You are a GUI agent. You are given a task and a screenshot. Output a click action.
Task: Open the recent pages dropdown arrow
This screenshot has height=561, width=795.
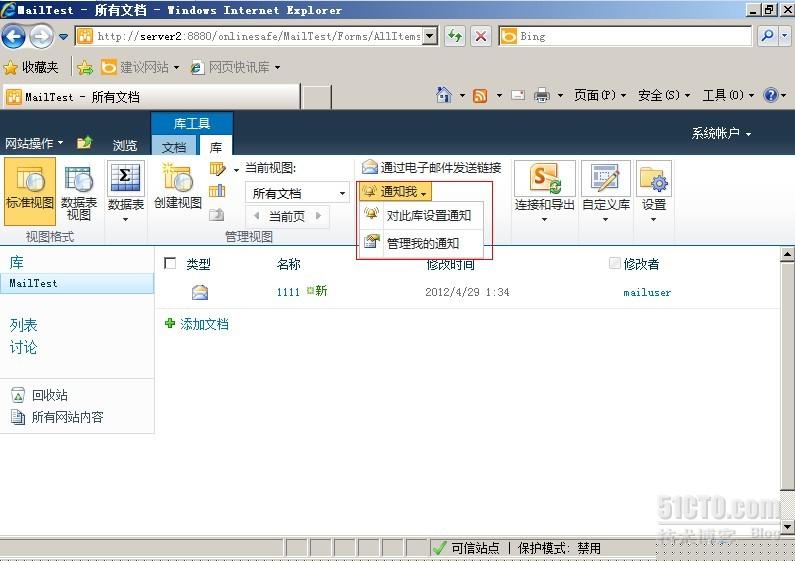63,37
